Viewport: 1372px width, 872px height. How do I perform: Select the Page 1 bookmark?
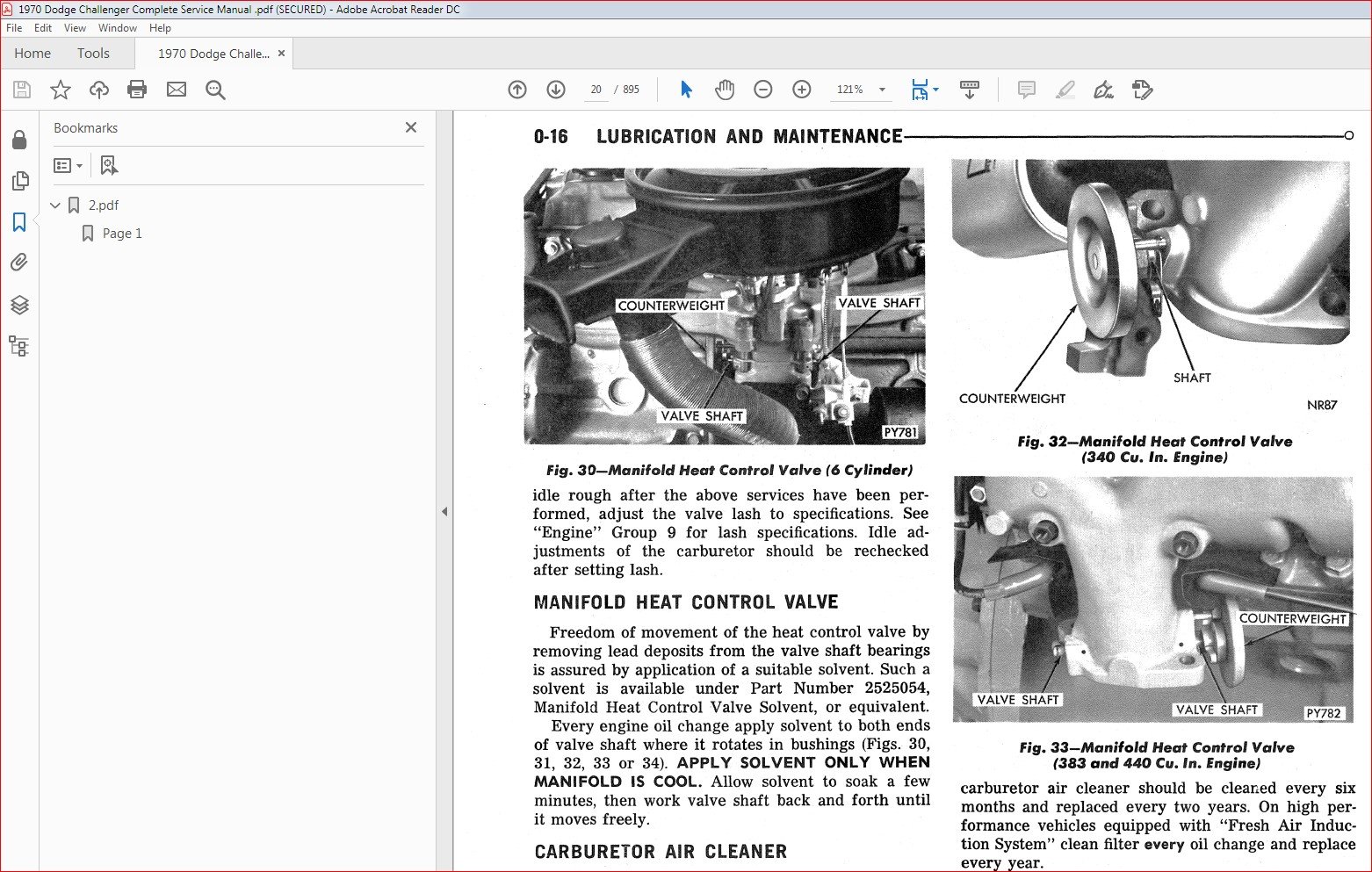click(122, 234)
